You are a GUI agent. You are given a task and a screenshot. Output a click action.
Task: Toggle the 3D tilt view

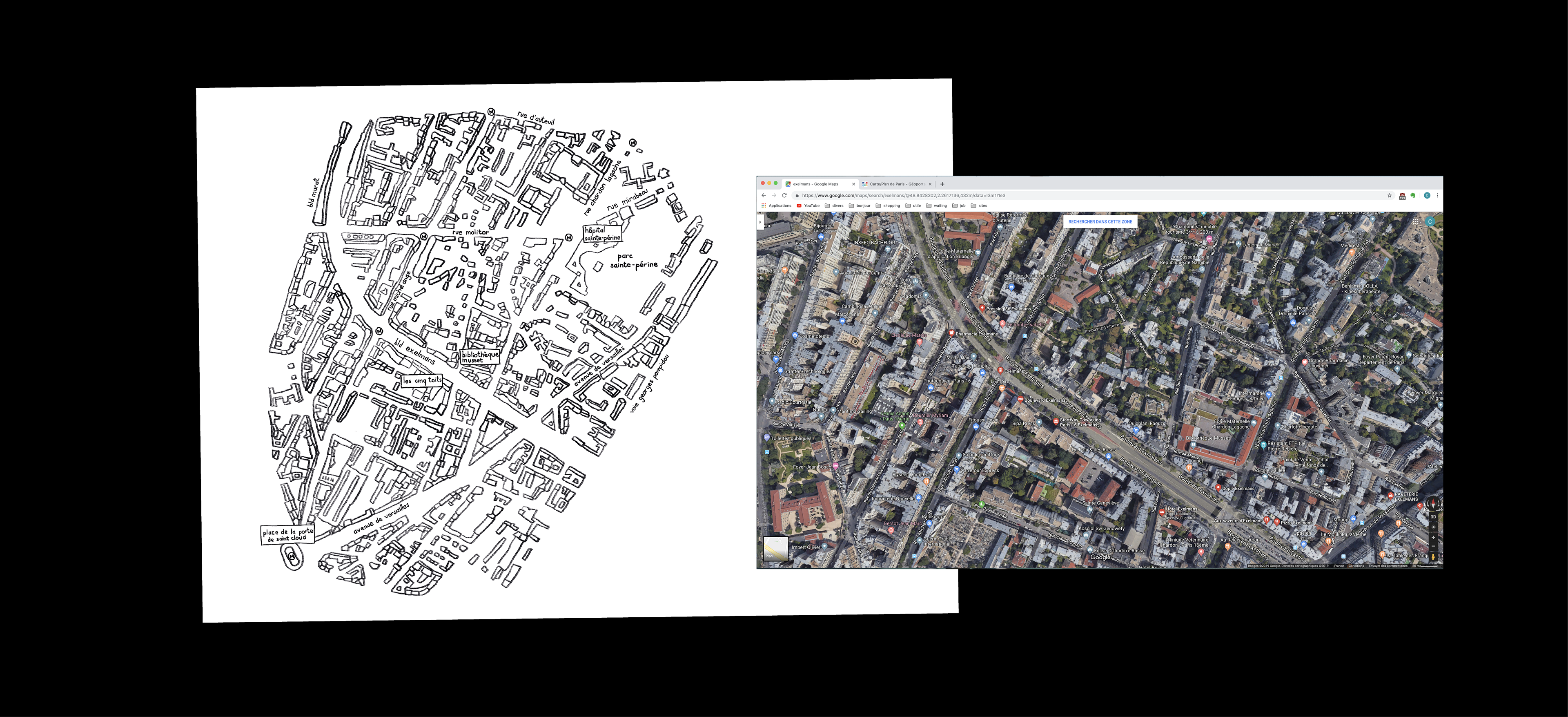1434,517
